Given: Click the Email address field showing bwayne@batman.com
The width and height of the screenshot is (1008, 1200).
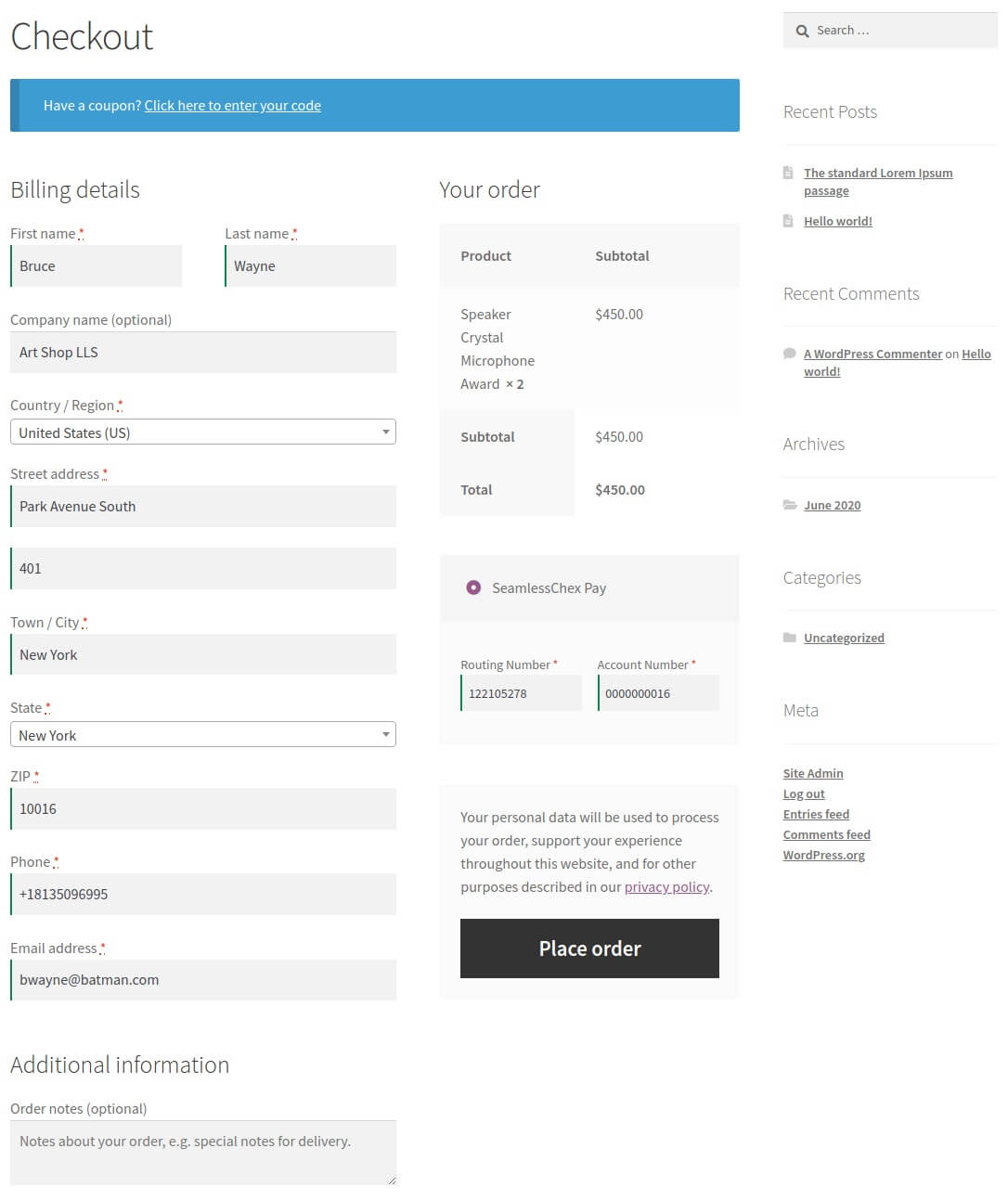Looking at the screenshot, I should (202, 979).
